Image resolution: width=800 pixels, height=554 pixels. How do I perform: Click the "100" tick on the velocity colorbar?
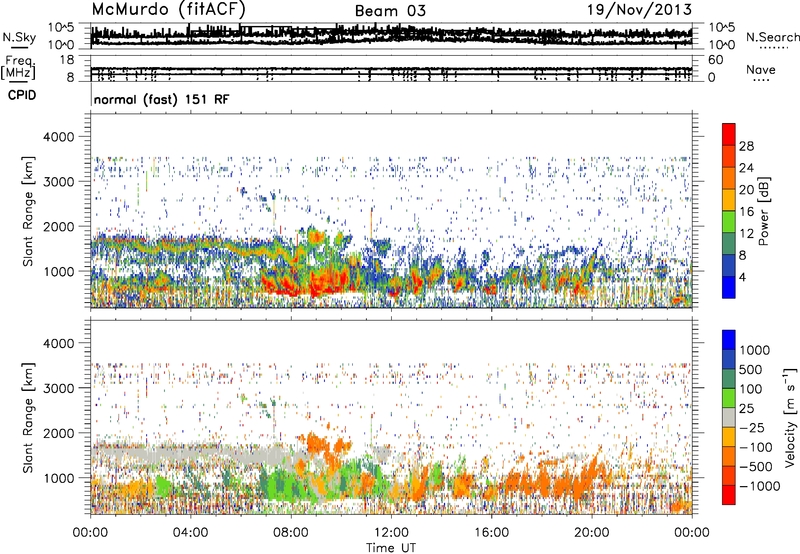751,389
